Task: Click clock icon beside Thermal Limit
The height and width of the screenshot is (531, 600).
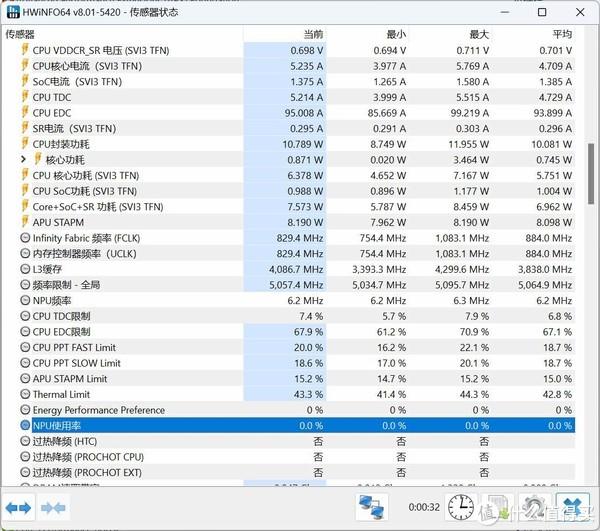Action: [25, 394]
